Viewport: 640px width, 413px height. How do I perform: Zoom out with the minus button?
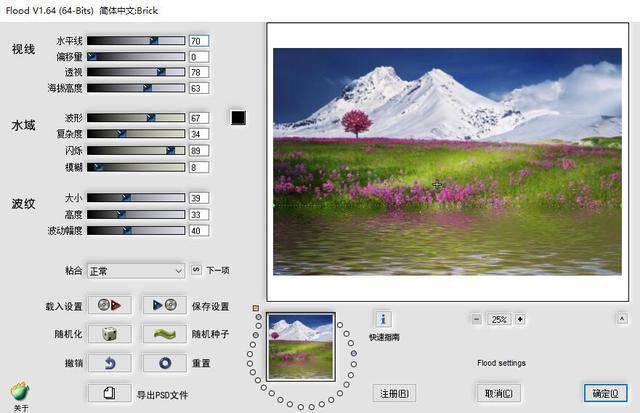click(x=476, y=319)
